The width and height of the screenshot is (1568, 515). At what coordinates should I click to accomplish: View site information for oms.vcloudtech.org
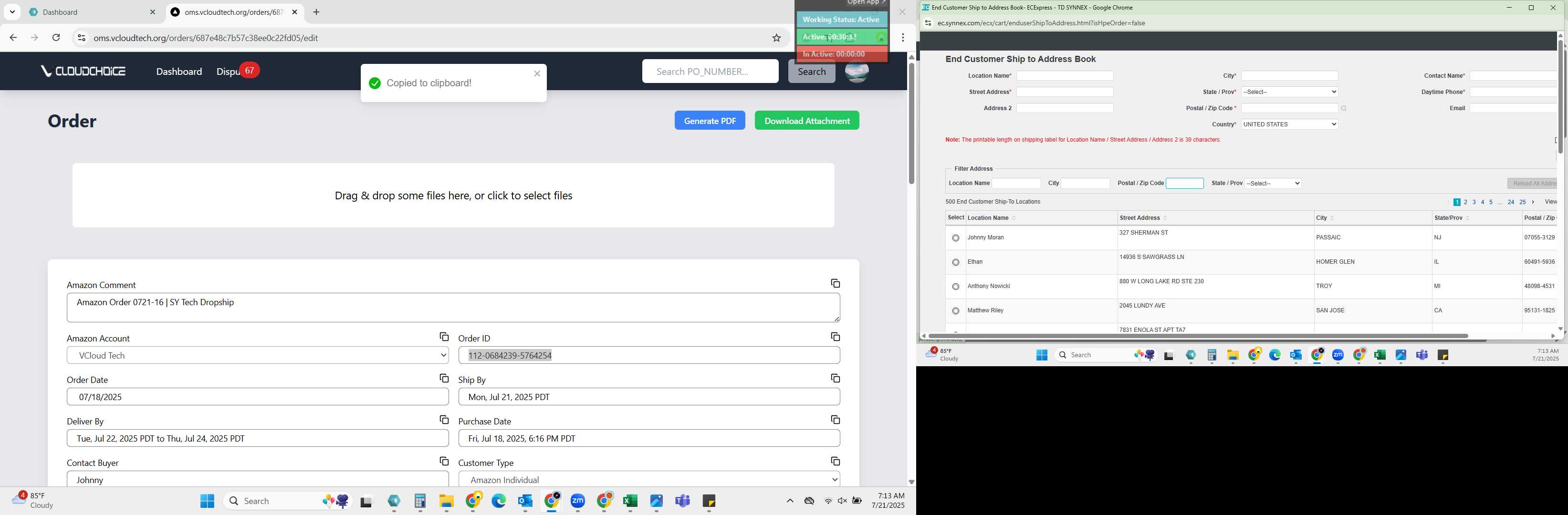point(81,38)
